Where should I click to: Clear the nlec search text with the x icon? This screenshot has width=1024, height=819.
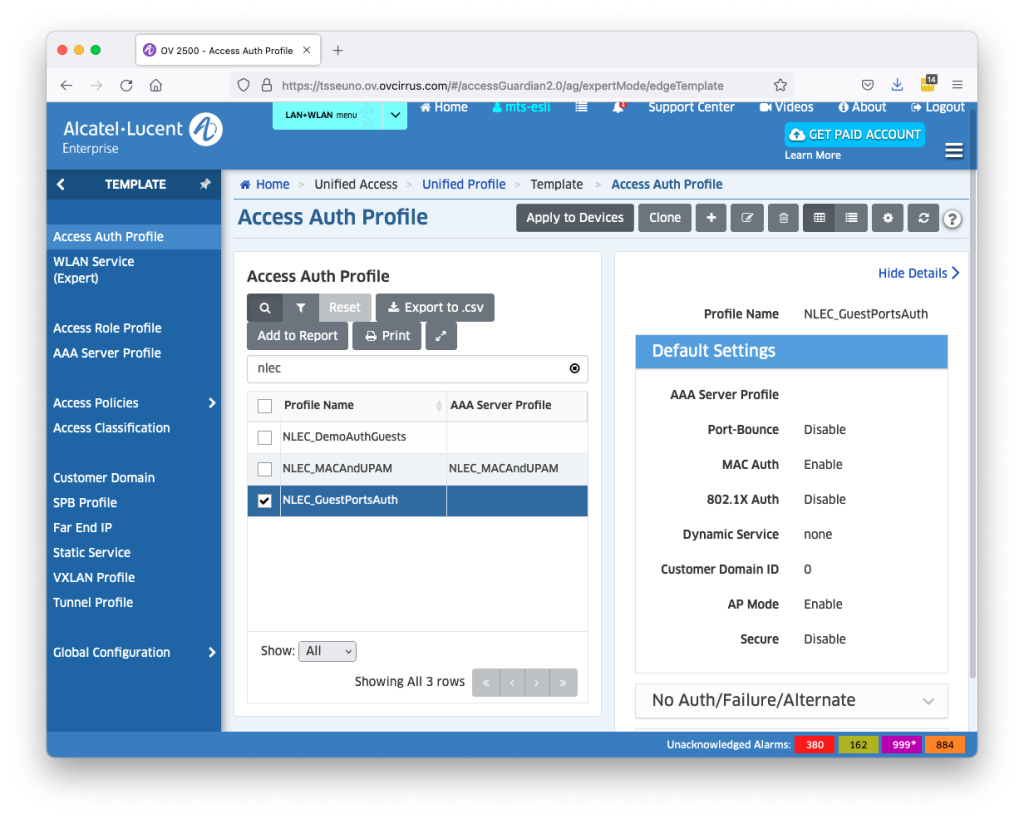point(574,369)
